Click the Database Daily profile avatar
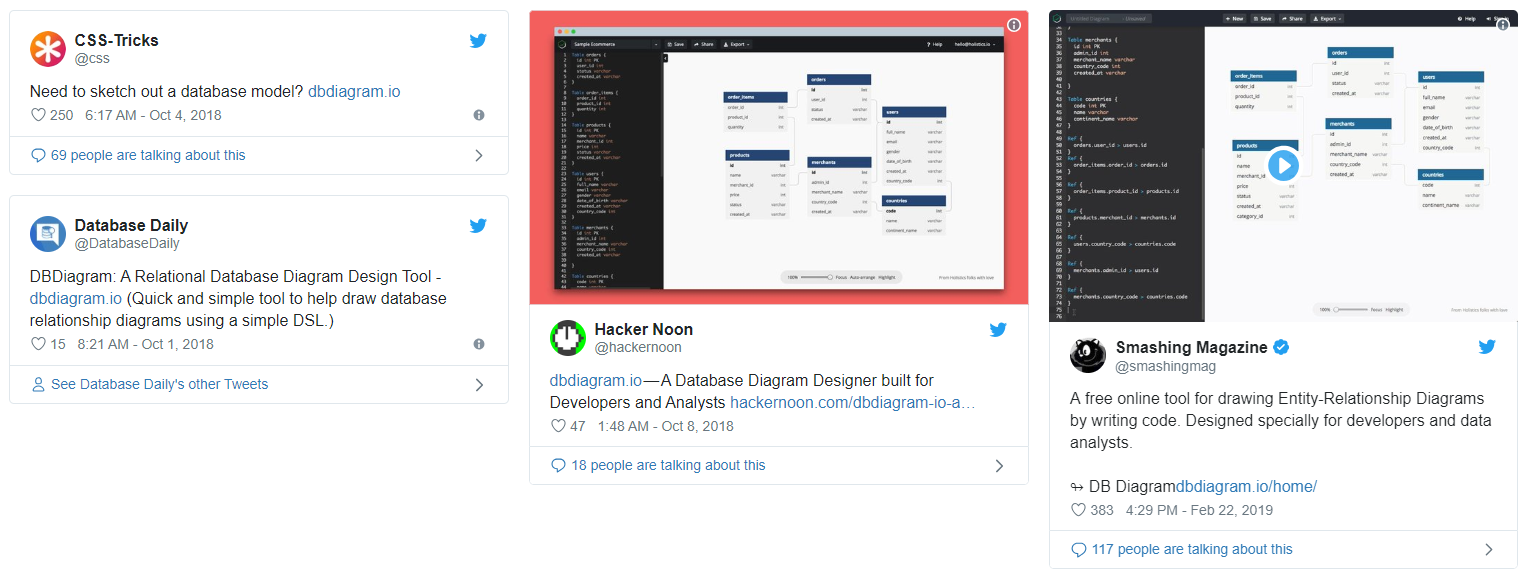This screenshot has width=1525, height=577. 47,234
